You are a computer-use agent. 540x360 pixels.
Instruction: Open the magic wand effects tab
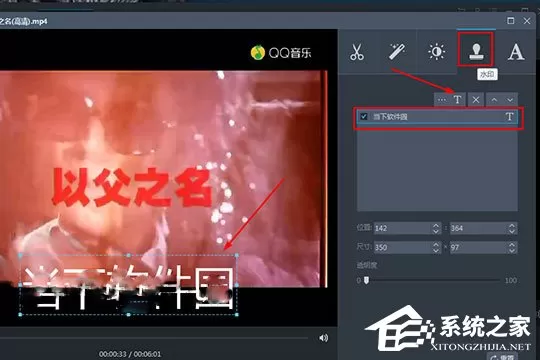(x=397, y=52)
